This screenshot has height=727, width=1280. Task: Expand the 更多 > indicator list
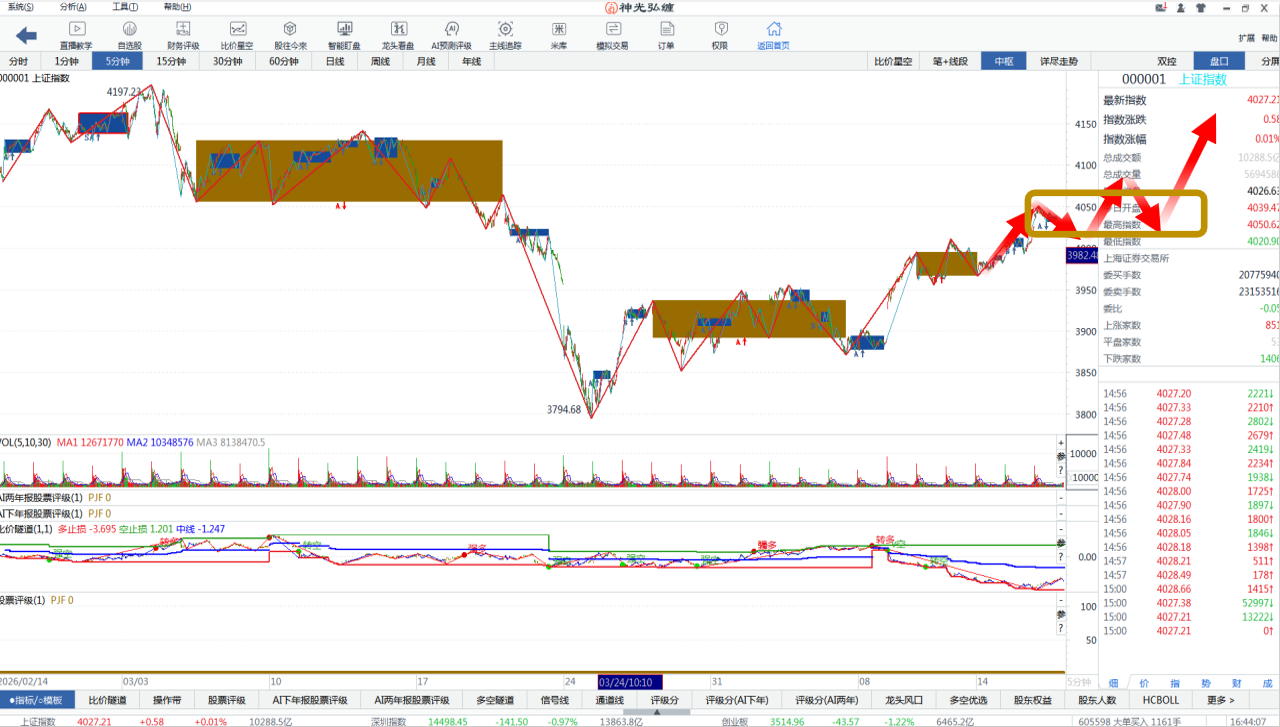coord(1220,700)
